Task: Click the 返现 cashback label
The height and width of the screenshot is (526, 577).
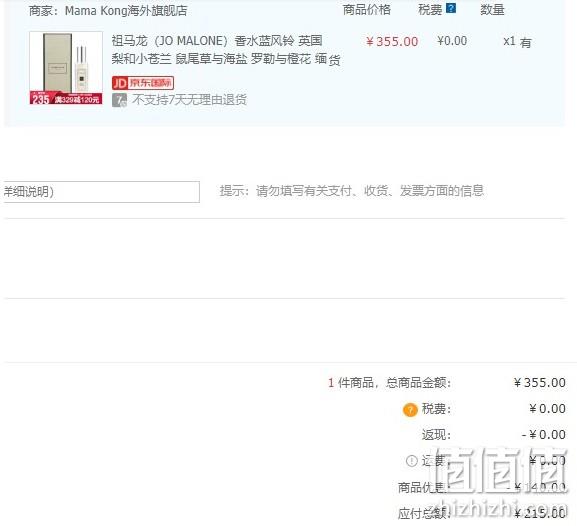Action: (436, 435)
